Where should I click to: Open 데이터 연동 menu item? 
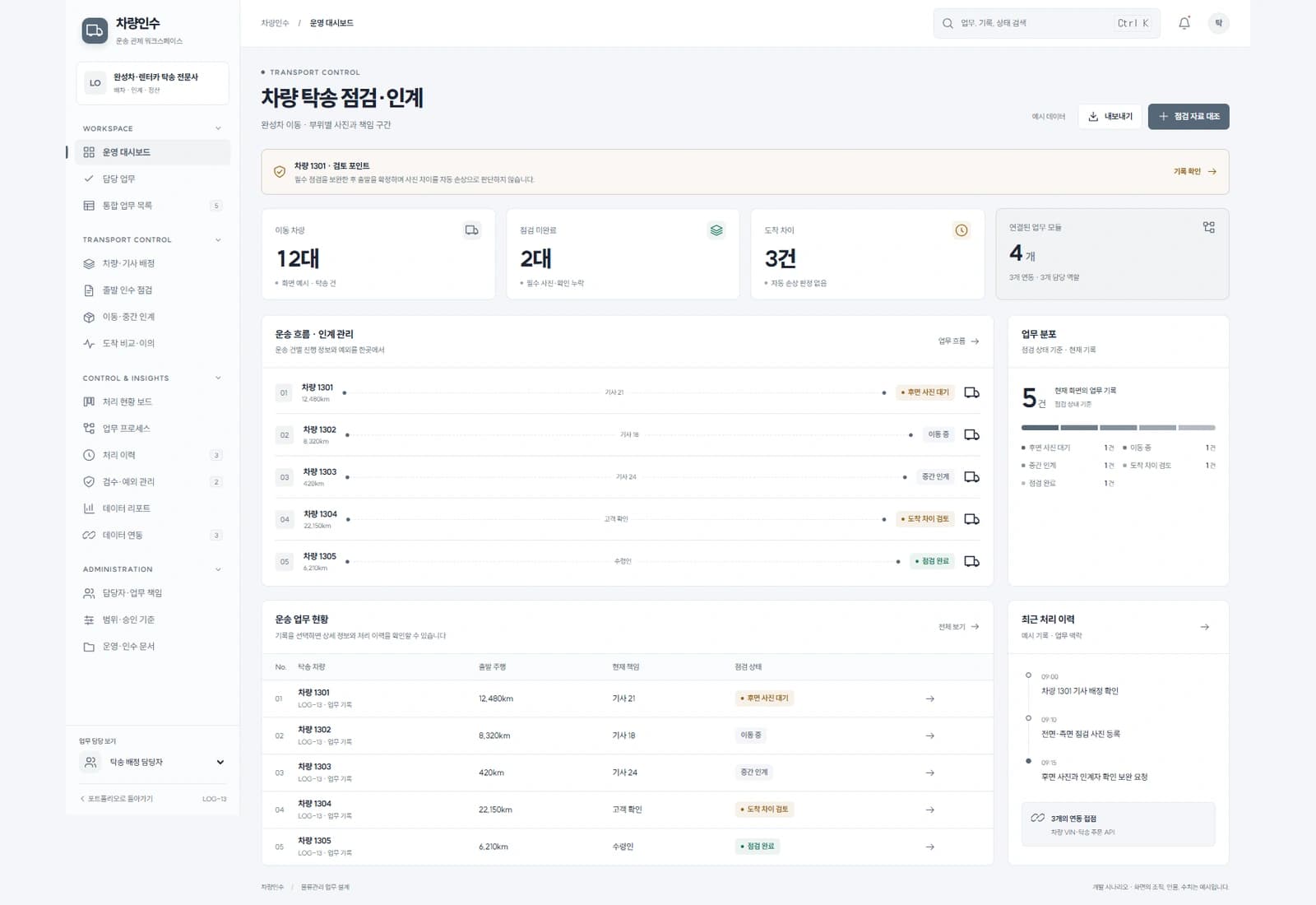click(x=152, y=536)
